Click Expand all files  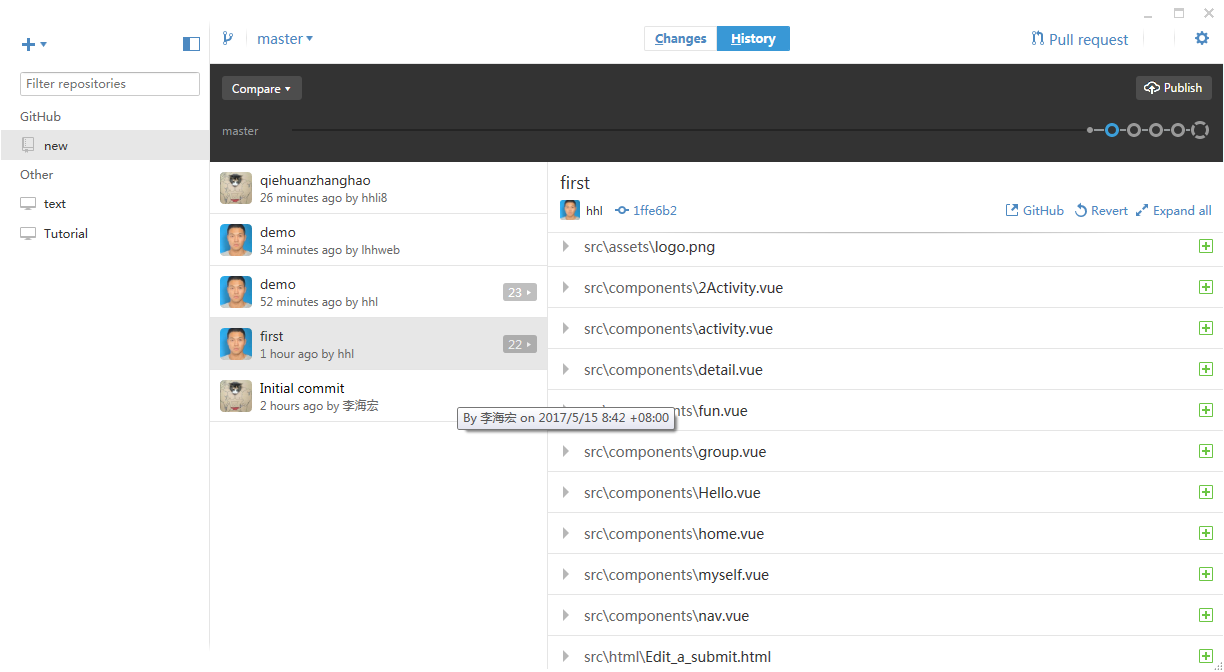(x=1174, y=210)
